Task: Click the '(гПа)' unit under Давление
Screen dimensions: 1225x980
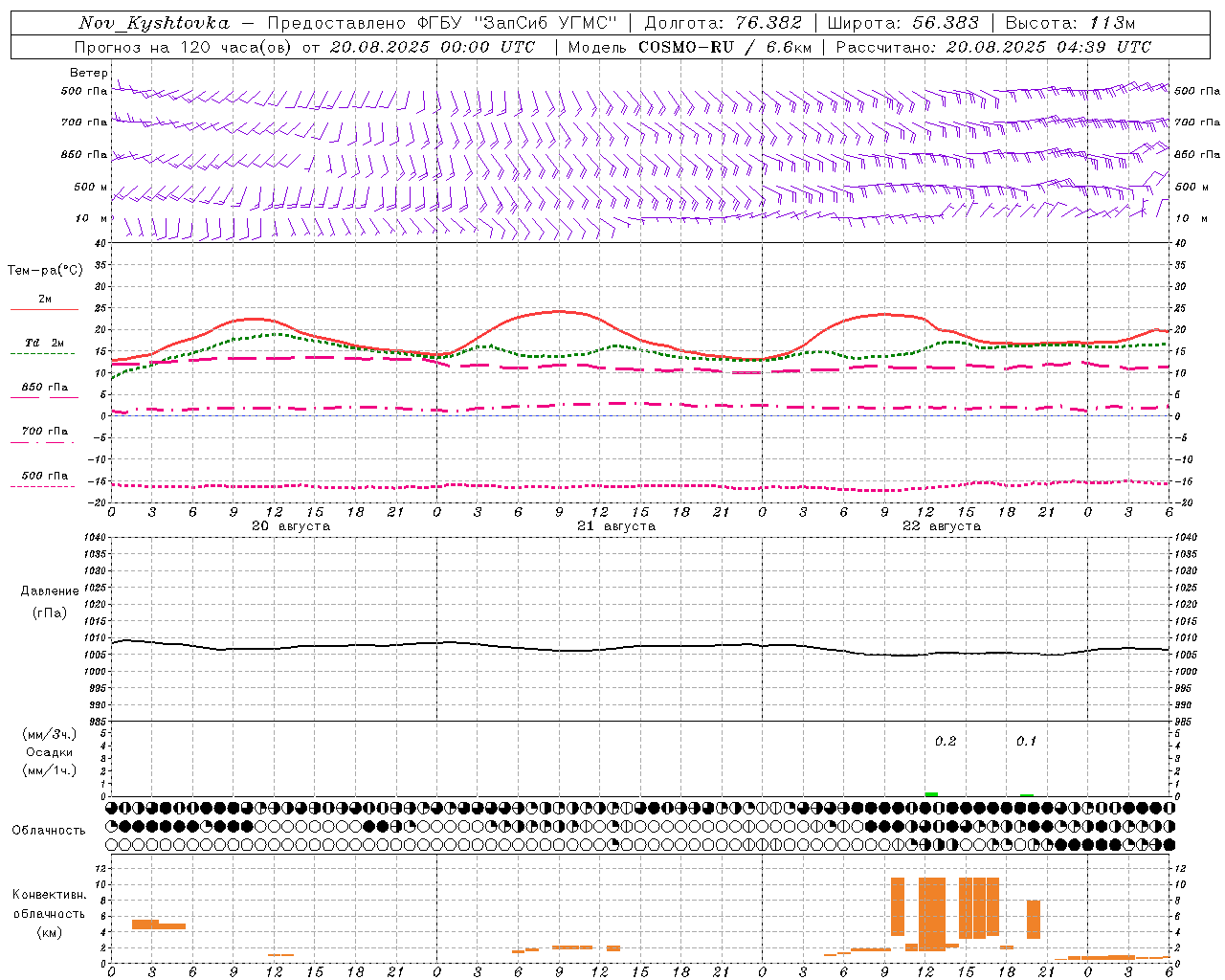Action: pyautogui.click(x=50, y=612)
